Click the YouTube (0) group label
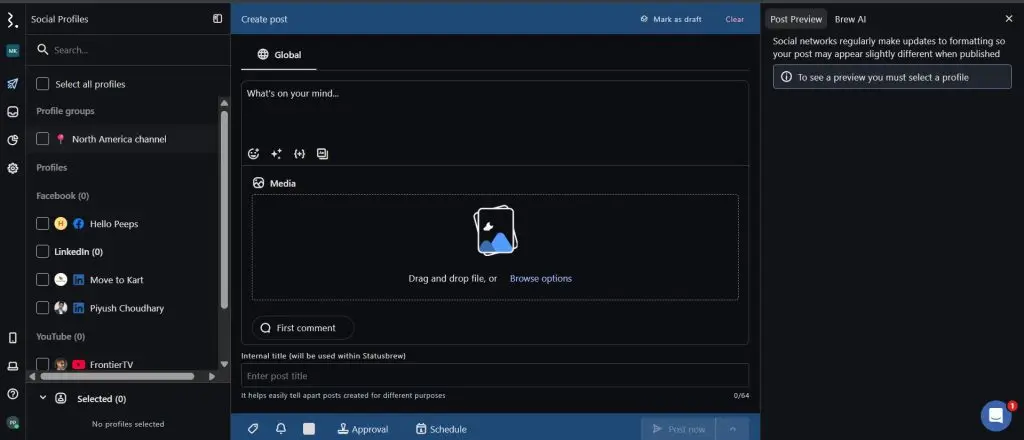 pos(61,337)
